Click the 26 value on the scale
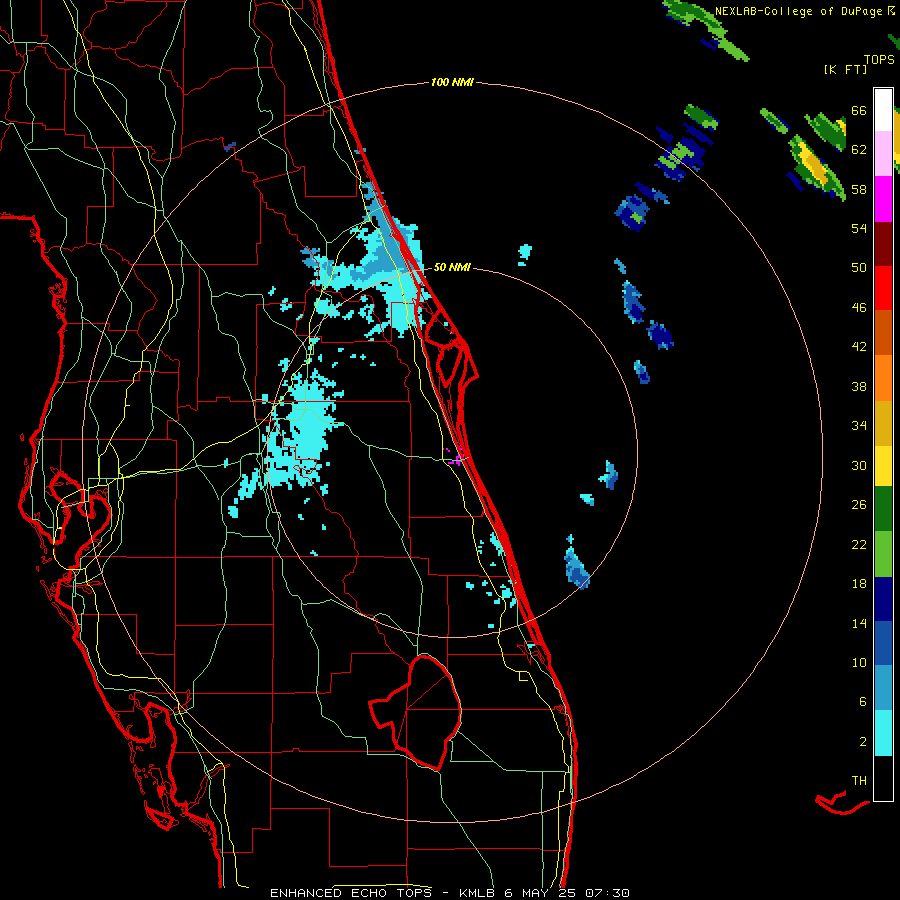Image resolution: width=900 pixels, height=900 pixels. [x=859, y=505]
